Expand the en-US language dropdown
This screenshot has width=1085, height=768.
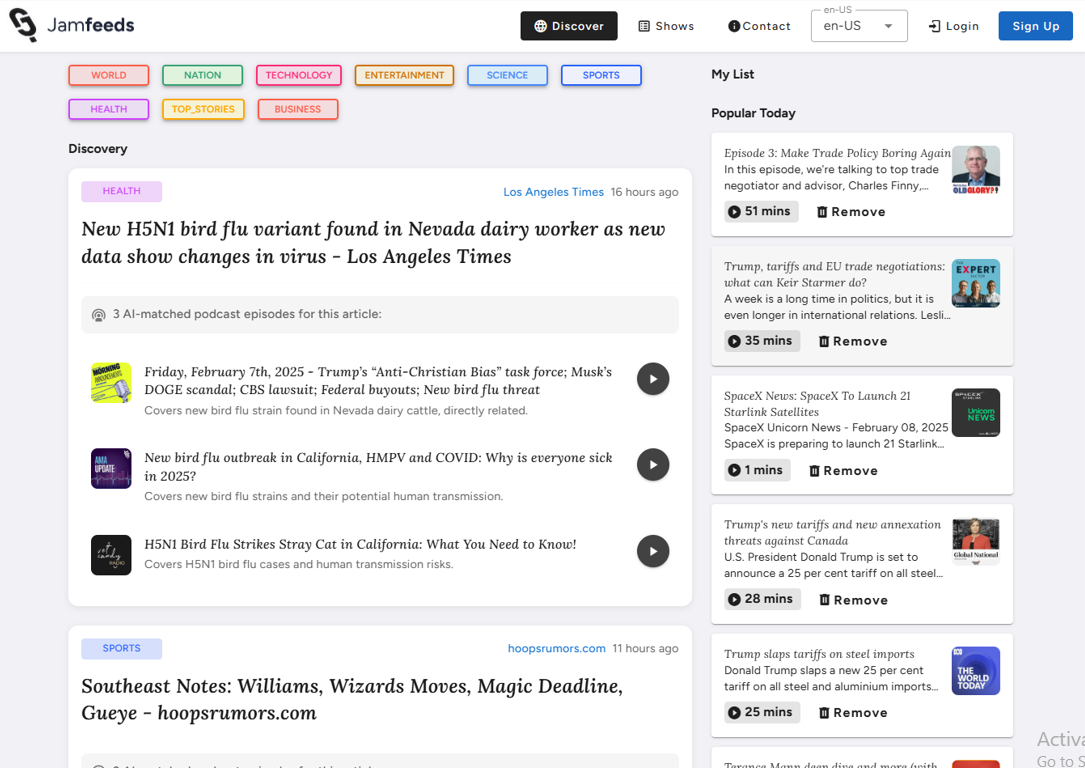[859, 26]
